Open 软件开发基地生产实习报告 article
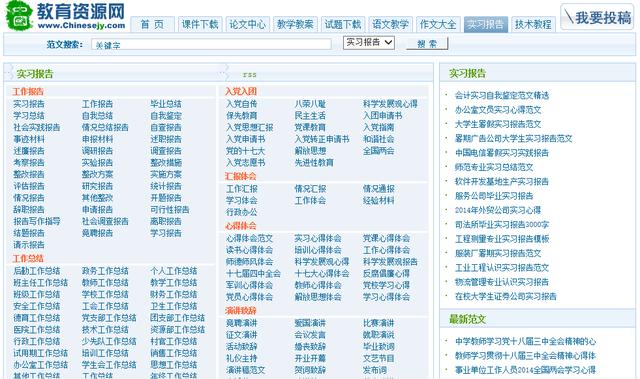Screen dimensions: 640x379 (502, 182)
